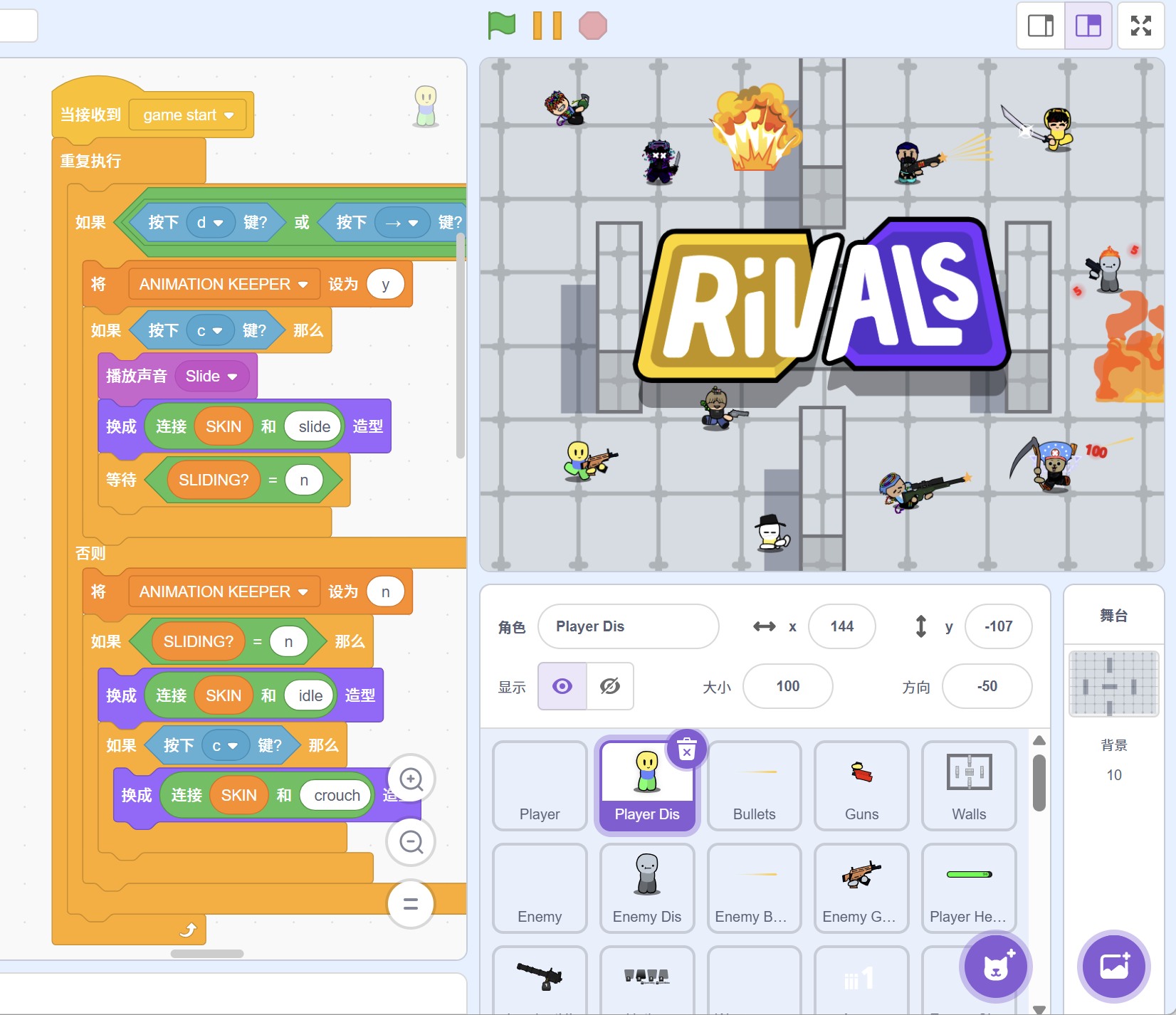Screen dimensions: 1176x1015
Task: Select the Guns sprite
Action: (x=861, y=786)
